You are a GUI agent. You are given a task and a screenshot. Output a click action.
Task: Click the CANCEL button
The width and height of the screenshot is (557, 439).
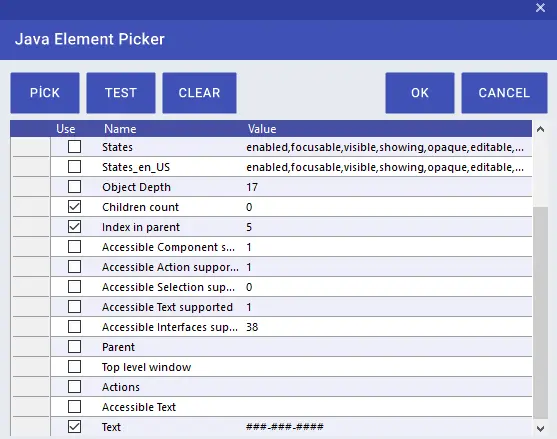click(x=504, y=93)
